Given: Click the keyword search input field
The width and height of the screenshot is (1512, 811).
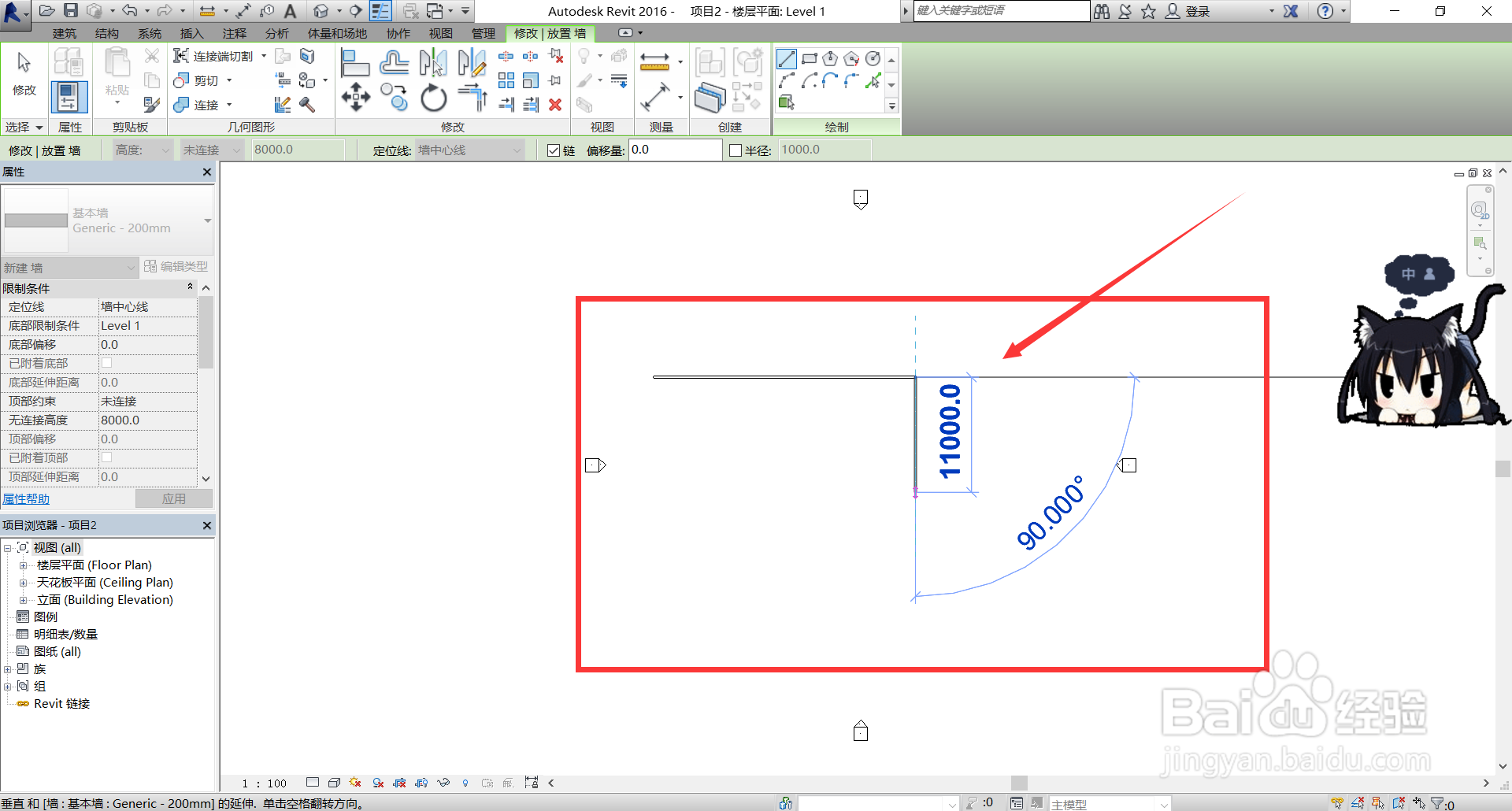Looking at the screenshot, I should tap(1001, 11).
